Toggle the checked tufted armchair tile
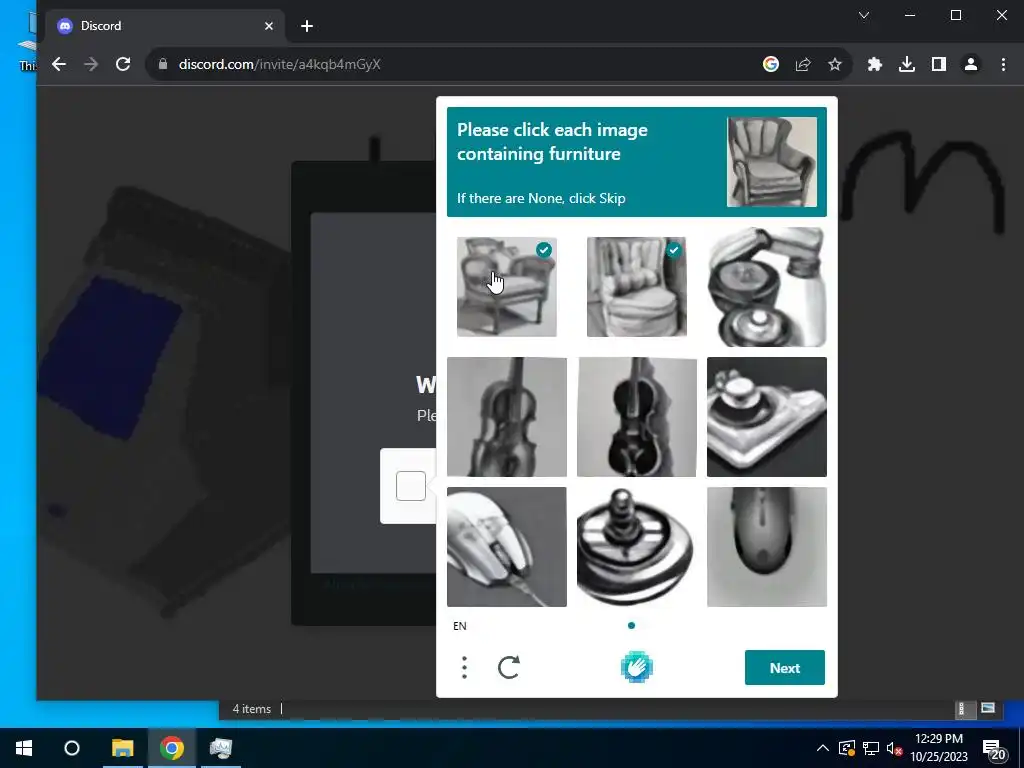Viewport: 1024px width, 768px height. (637, 287)
